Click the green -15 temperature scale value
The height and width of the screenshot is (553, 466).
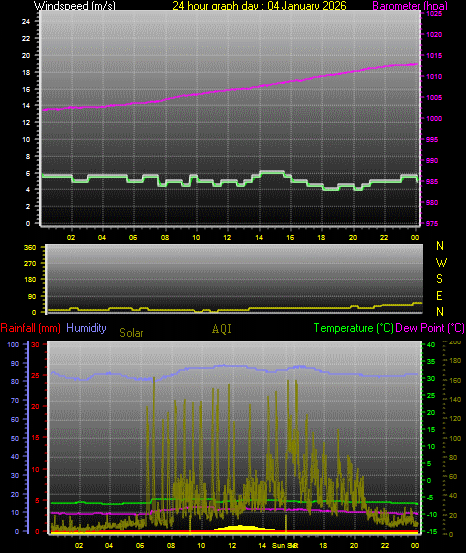[432, 532]
